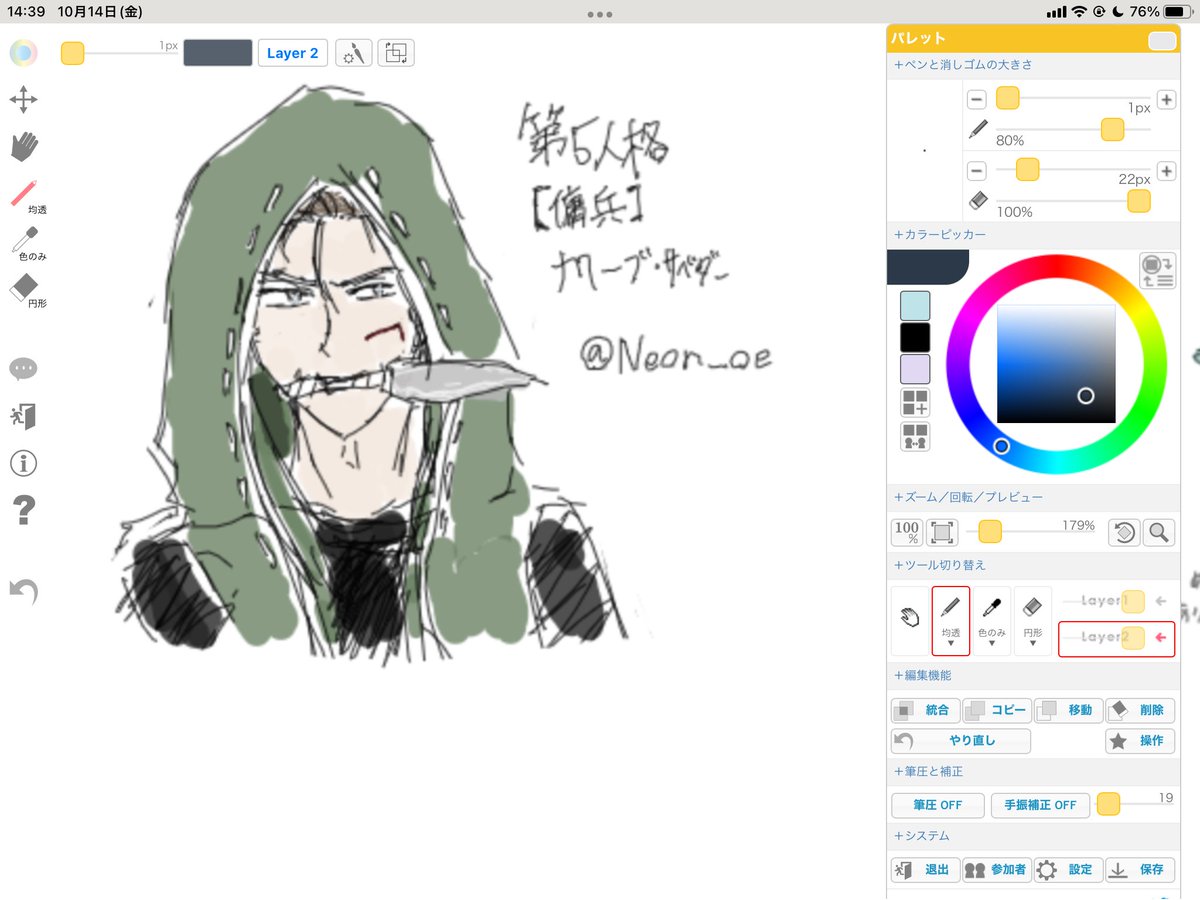1200x900 pixels.
Task: Decrease pen size with minus button
Action: [977, 99]
